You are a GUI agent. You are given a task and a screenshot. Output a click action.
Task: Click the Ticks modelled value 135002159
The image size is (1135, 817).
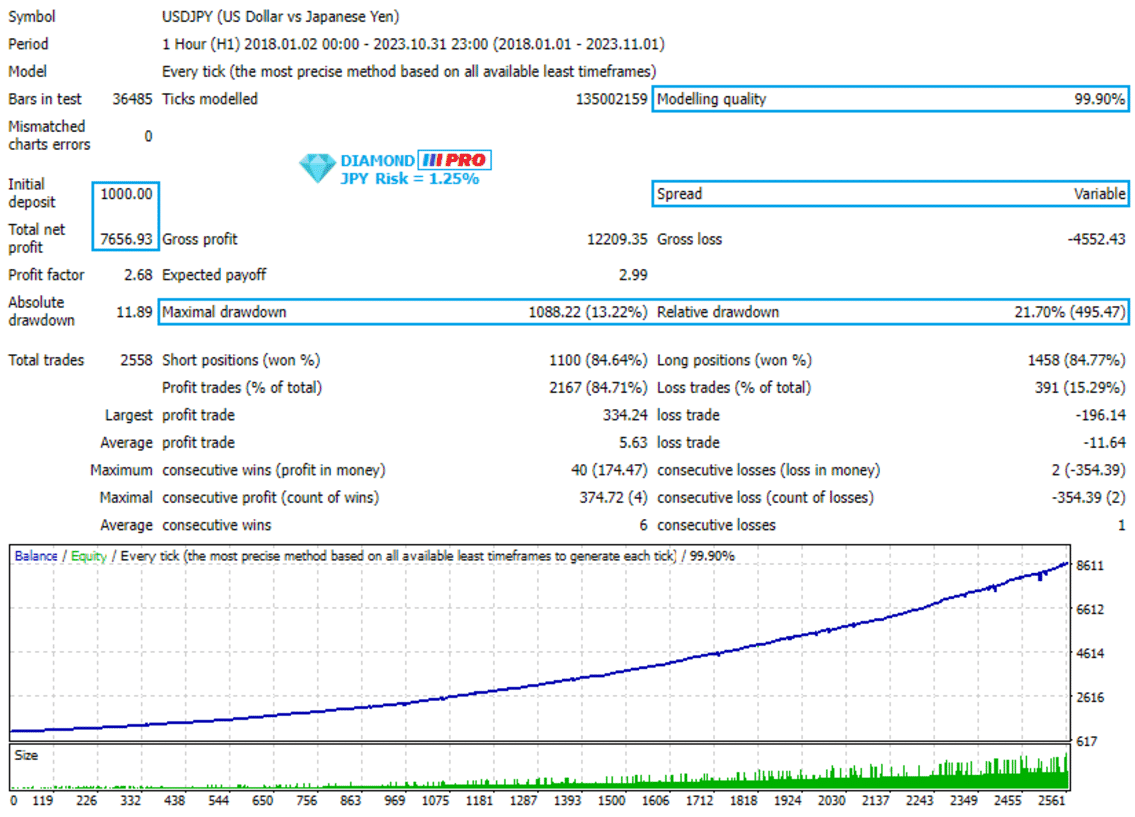point(611,99)
